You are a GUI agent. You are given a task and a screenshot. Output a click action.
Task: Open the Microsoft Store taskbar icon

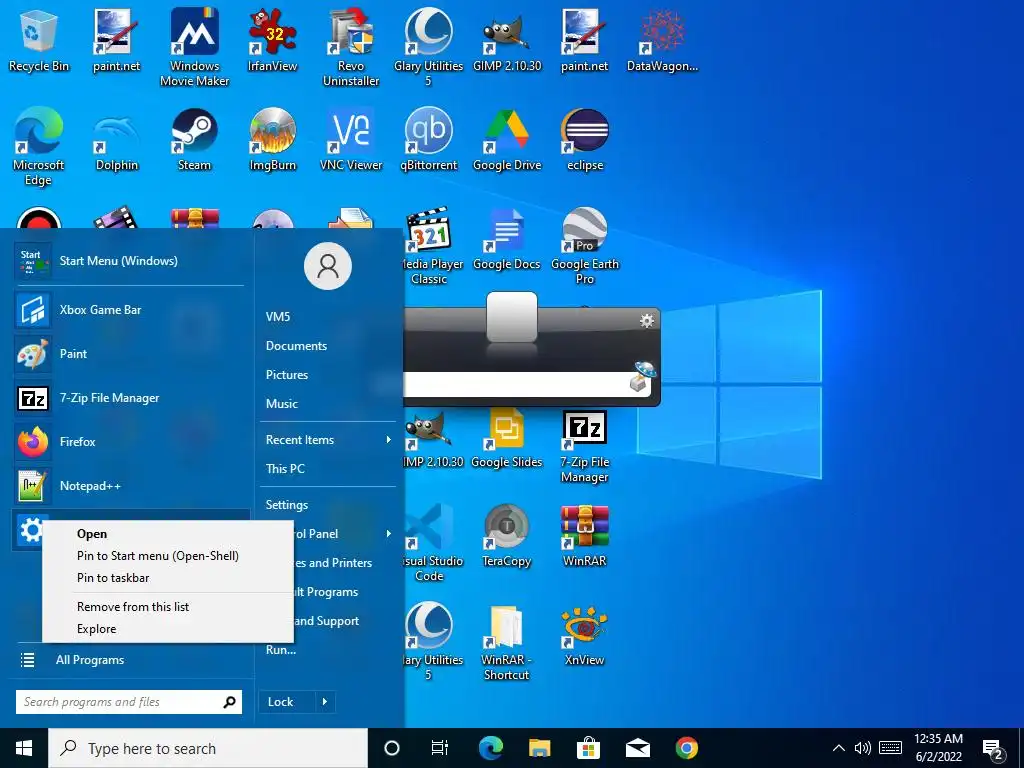(x=588, y=748)
